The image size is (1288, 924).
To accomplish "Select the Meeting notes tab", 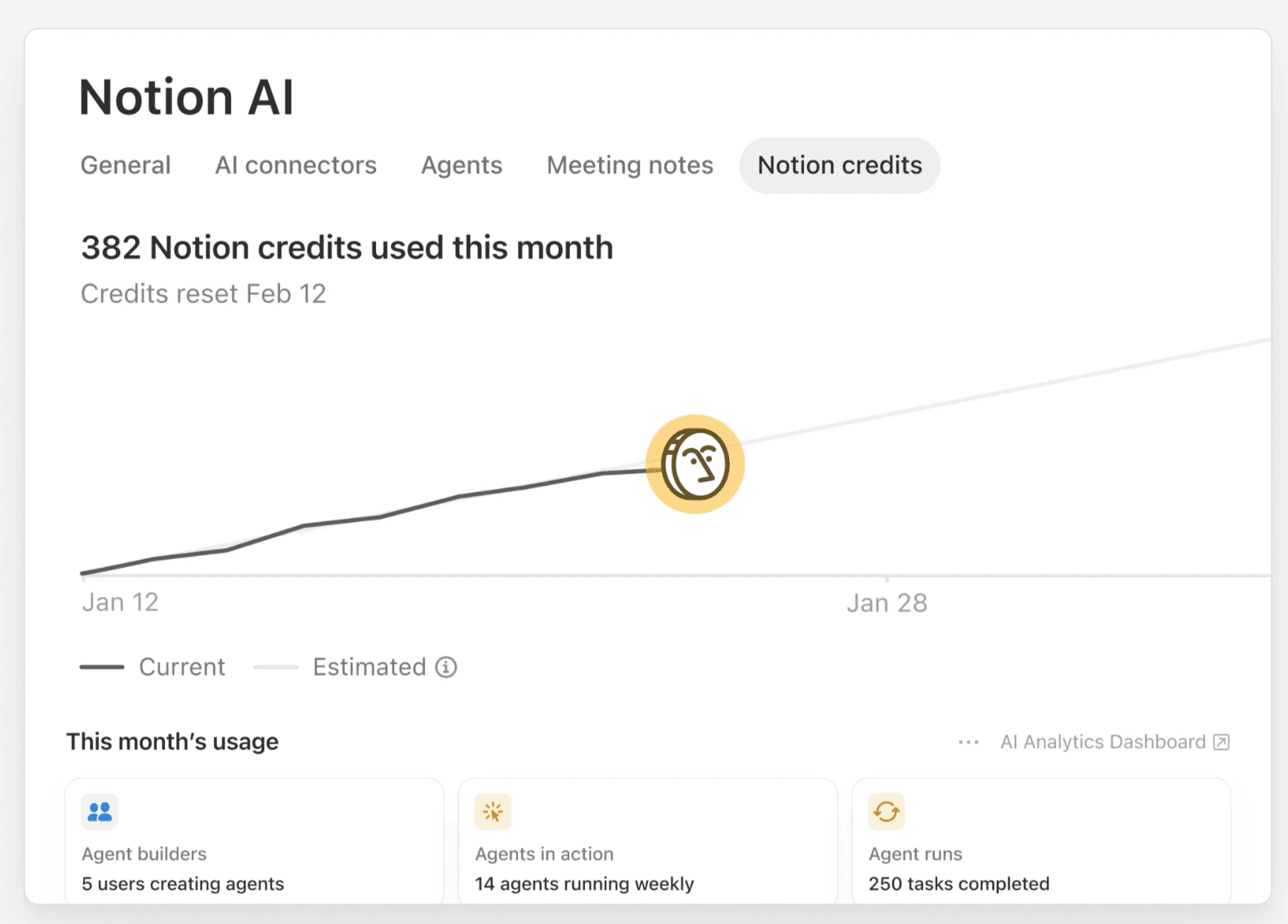I will [x=630, y=165].
